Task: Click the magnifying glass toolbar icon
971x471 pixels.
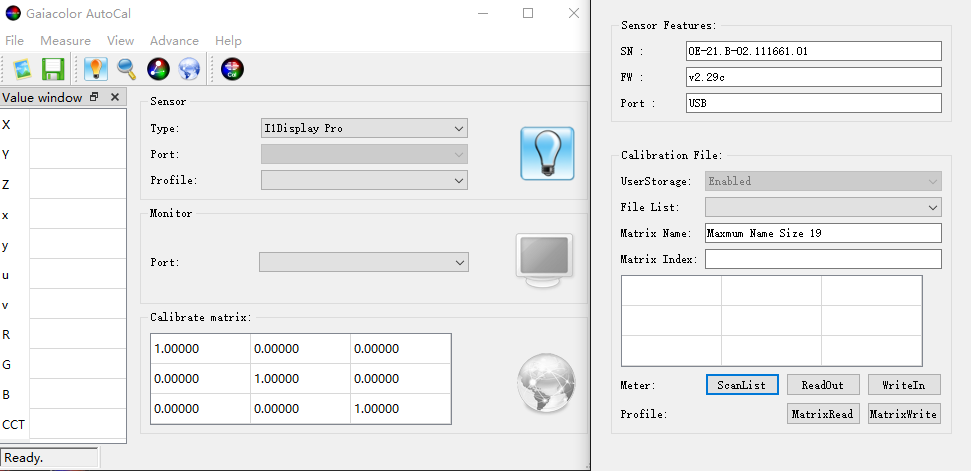Action: point(127,69)
